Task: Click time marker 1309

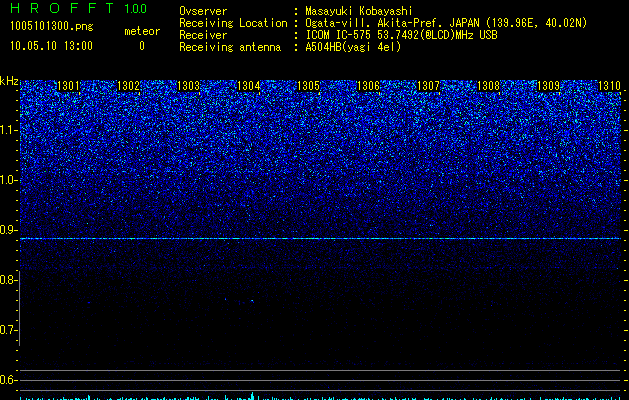Action: 548,85
